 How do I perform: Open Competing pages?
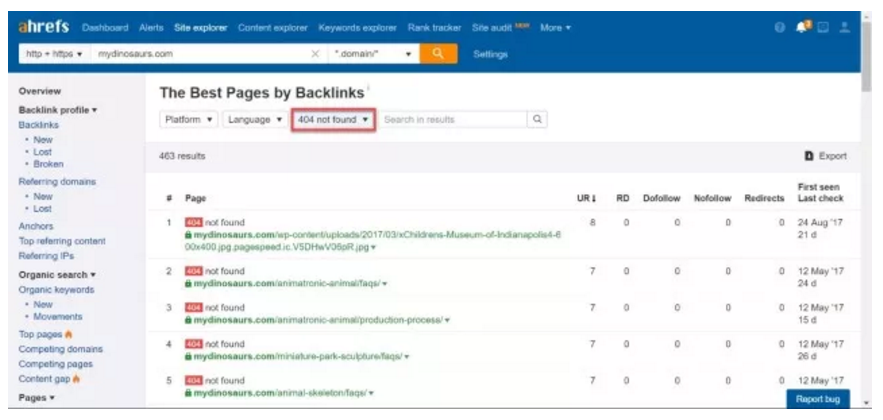(x=55, y=364)
